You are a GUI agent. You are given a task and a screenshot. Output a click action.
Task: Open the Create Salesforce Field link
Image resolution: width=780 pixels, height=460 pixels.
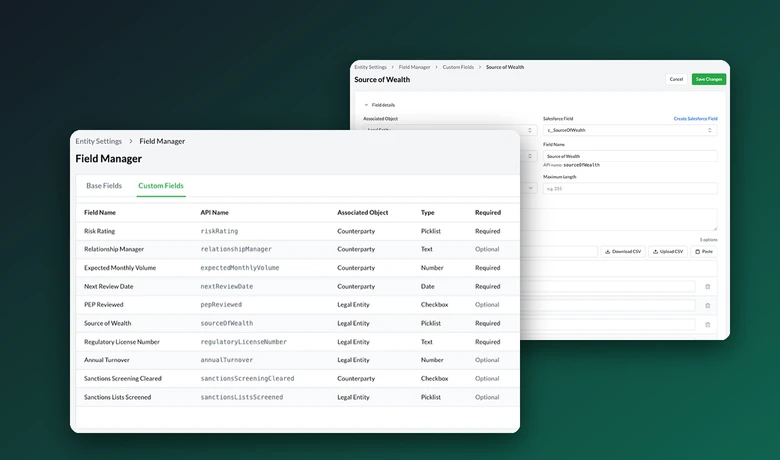695,118
